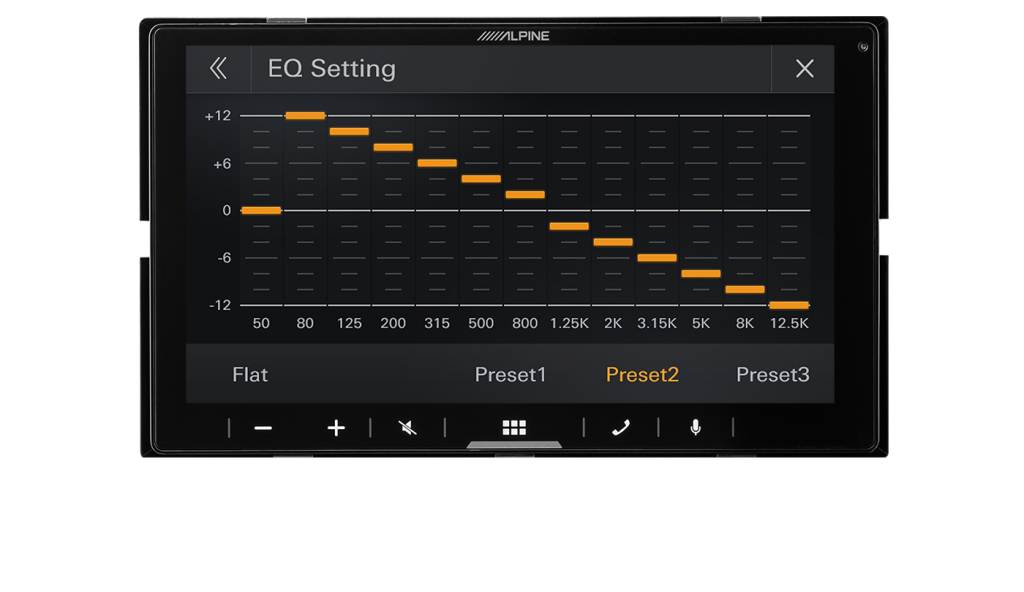Screen dimensions: 1024x592
Task: Click the 3.15K frequency label
Action: [x=657, y=323]
